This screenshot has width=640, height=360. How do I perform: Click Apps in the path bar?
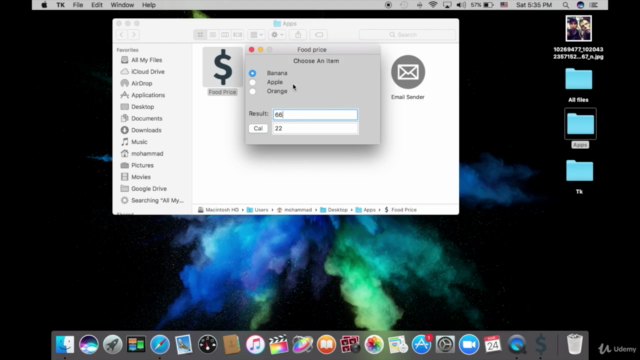pyautogui.click(x=365, y=210)
